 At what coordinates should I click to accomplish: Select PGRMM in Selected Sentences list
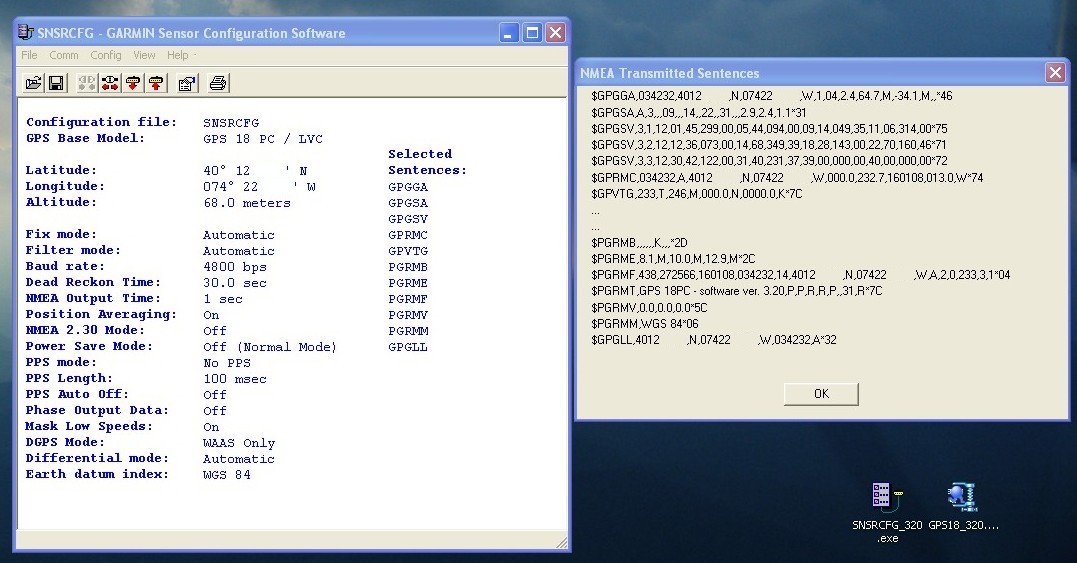pyautogui.click(x=408, y=331)
